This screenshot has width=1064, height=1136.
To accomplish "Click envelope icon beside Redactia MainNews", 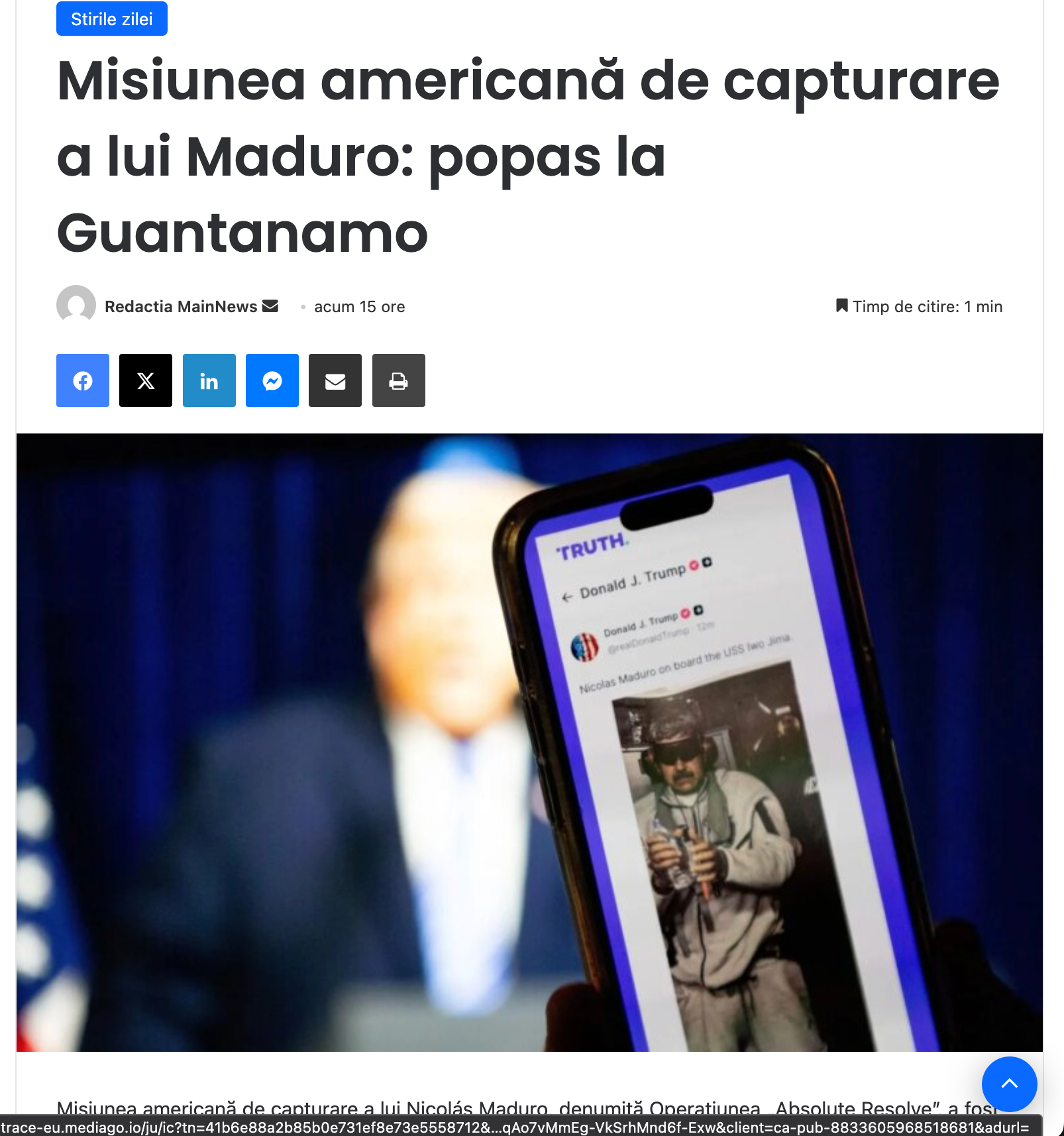I will [x=270, y=306].
